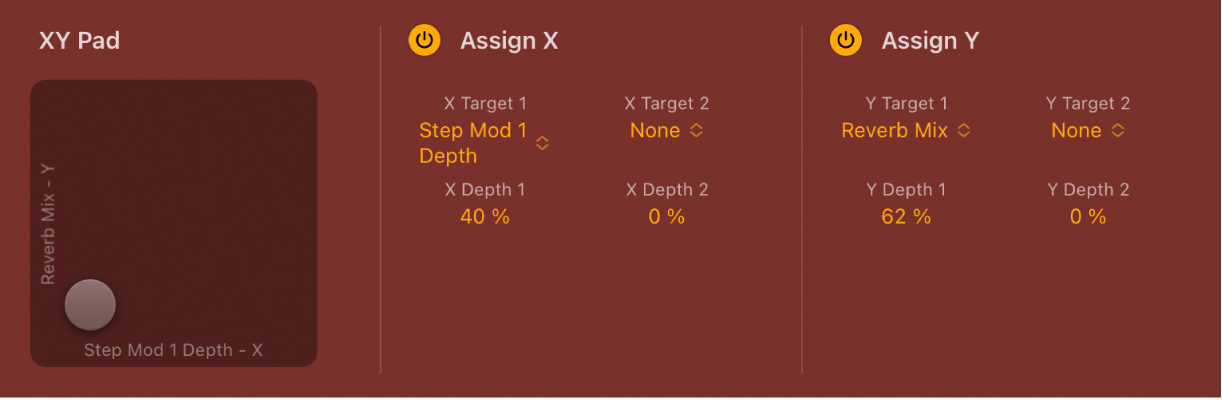
Task: Click the XY Pad heading label
Action: 79,41
